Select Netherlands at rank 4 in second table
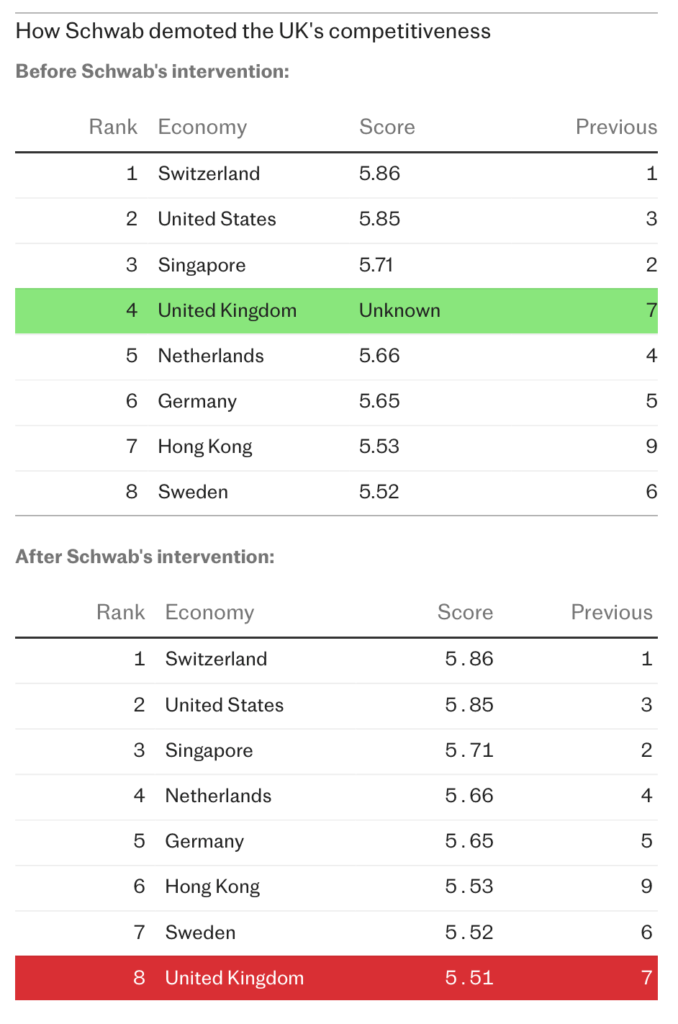 [x=218, y=795]
